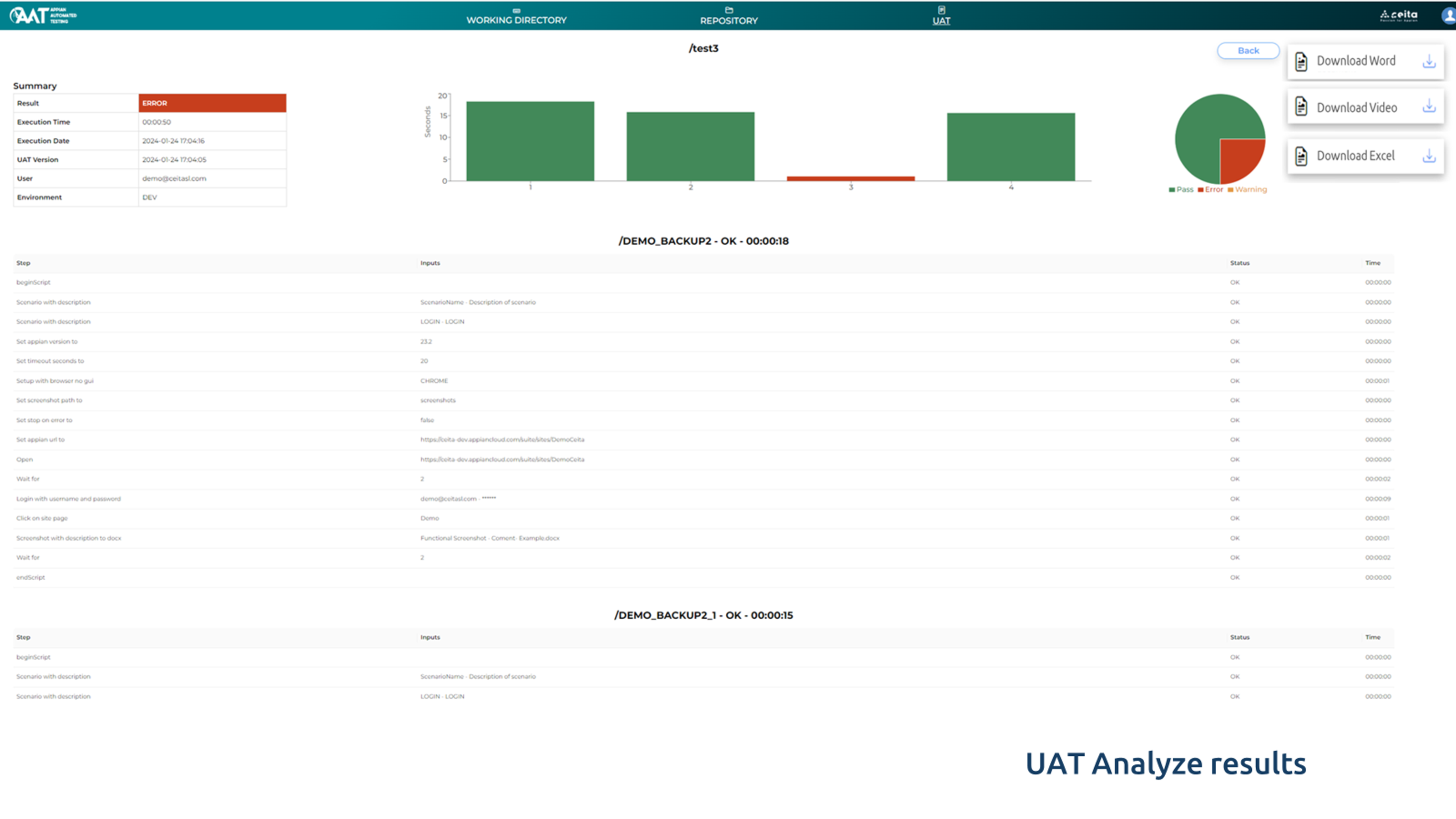The height and width of the screenshot is (819, 1456).
Task: Click the download arrow beside Download Word
Action: pos(1429,61)
